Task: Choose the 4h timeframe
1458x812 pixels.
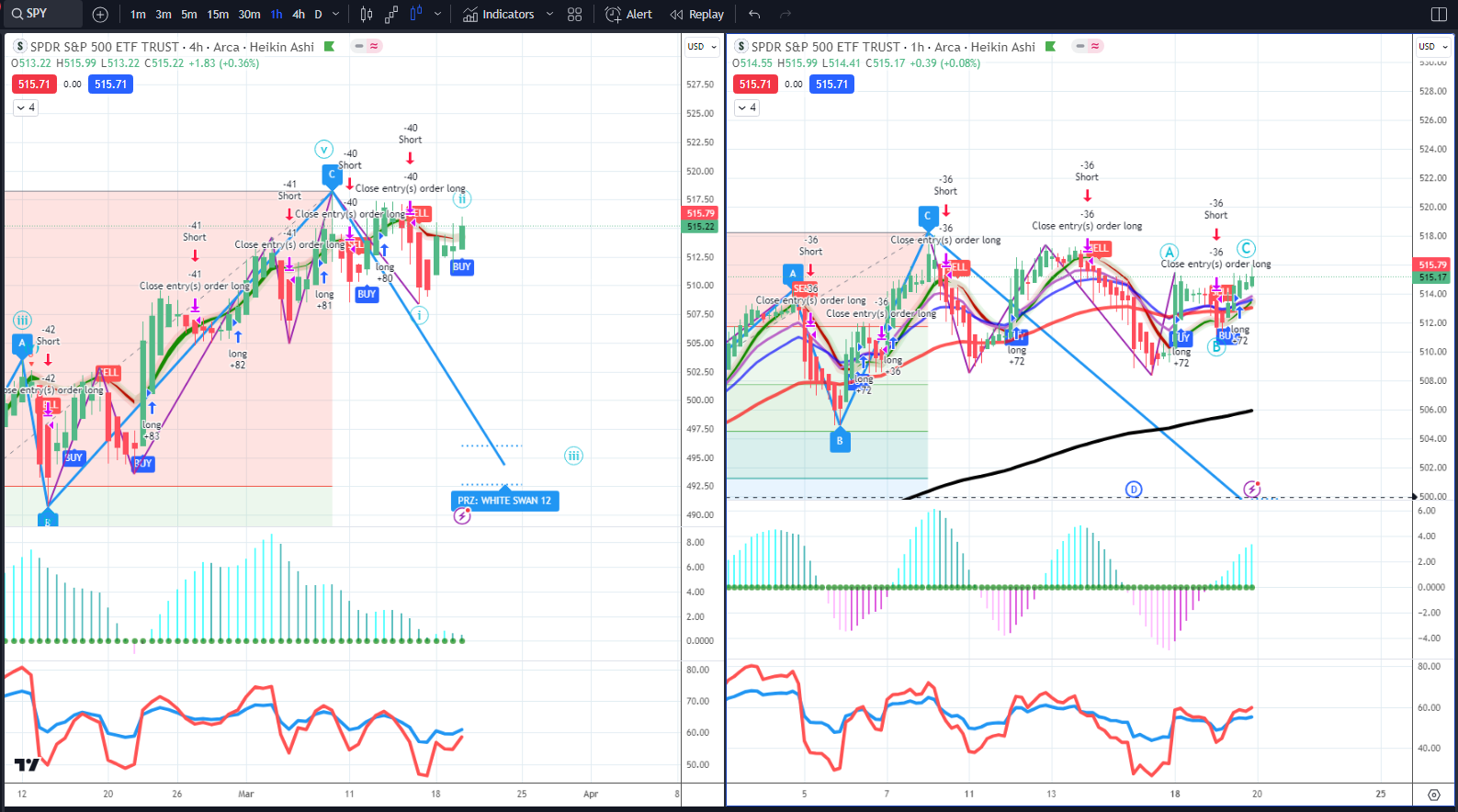Action: click(x=299, y=14)
